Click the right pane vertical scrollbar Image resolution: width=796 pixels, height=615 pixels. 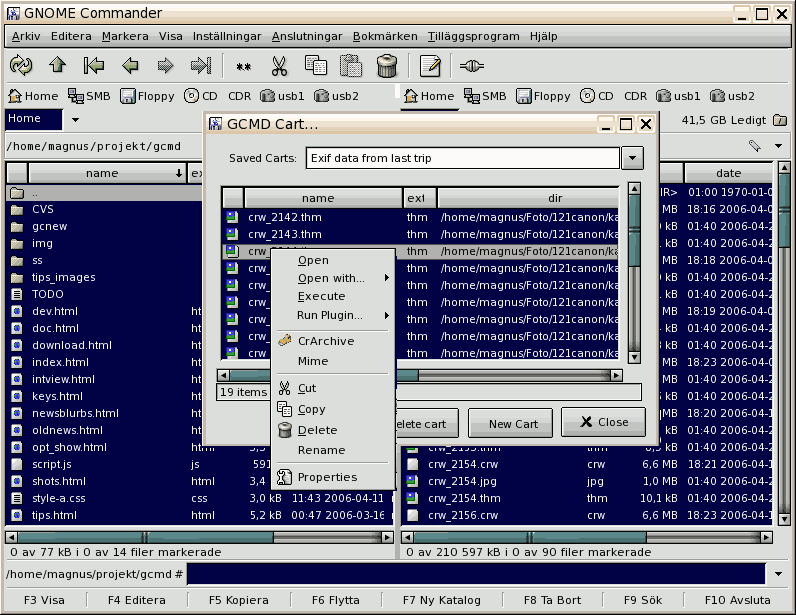784,344
